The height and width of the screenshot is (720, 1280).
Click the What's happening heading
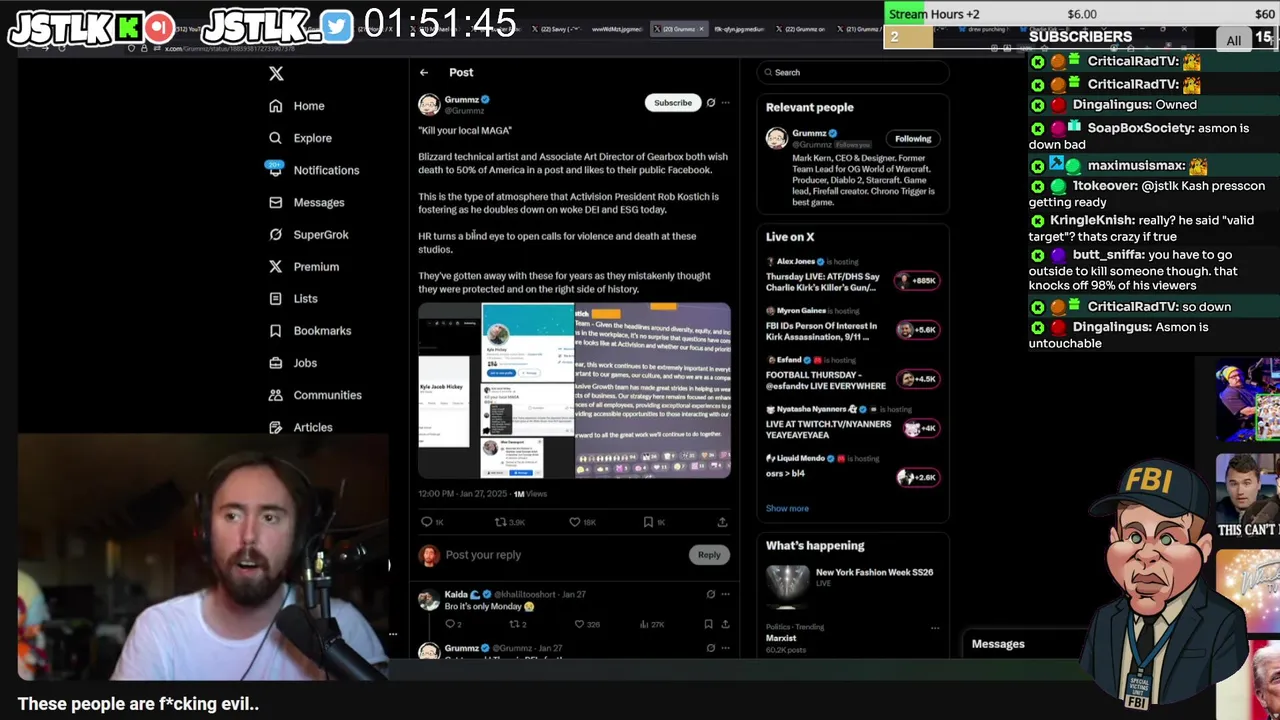coord(815,546)
